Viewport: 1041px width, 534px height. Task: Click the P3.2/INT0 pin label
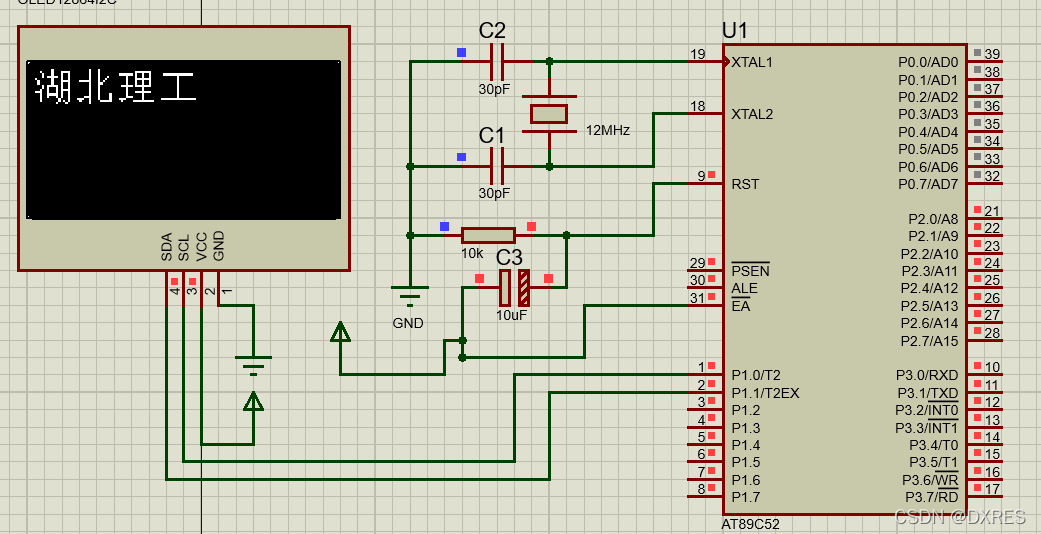927,410
